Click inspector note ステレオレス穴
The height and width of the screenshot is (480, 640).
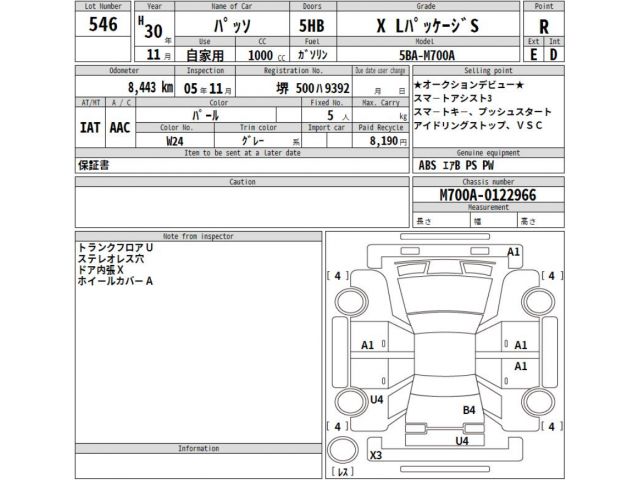111,258
